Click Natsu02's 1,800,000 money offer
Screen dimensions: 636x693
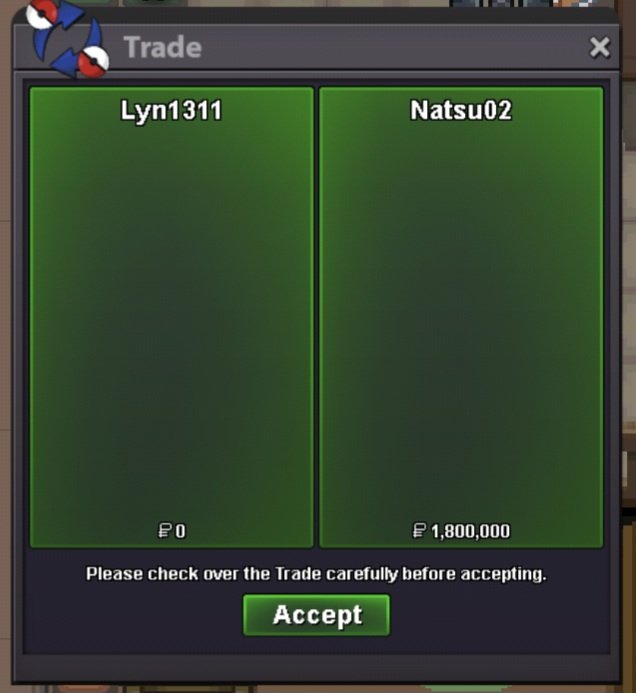click(470, 531)
